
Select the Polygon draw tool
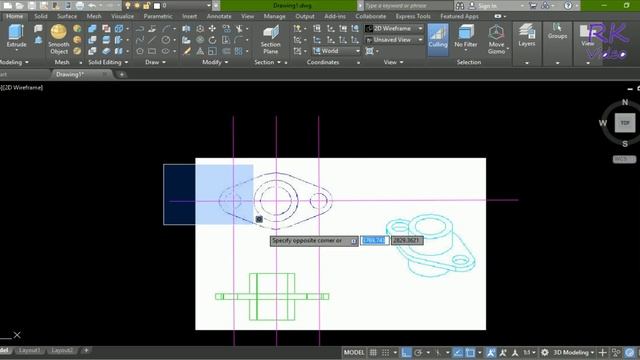click(140, 51)
